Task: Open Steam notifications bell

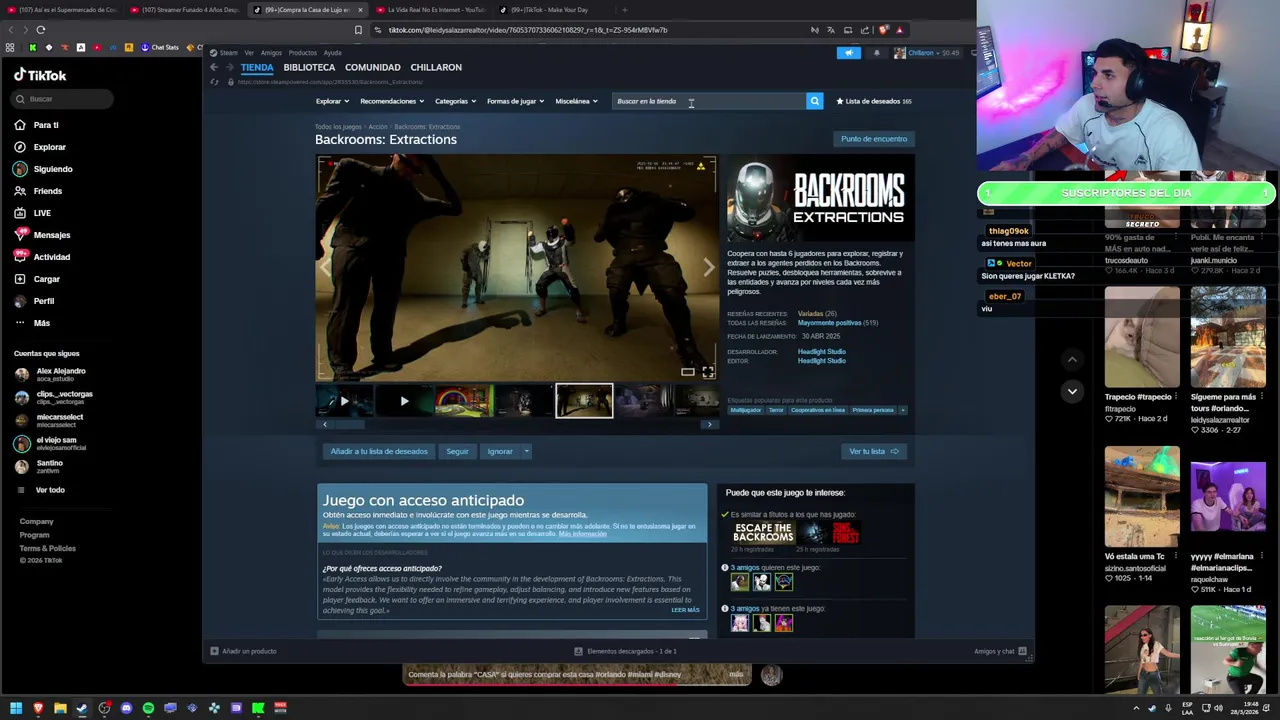Action: (877, 53)
